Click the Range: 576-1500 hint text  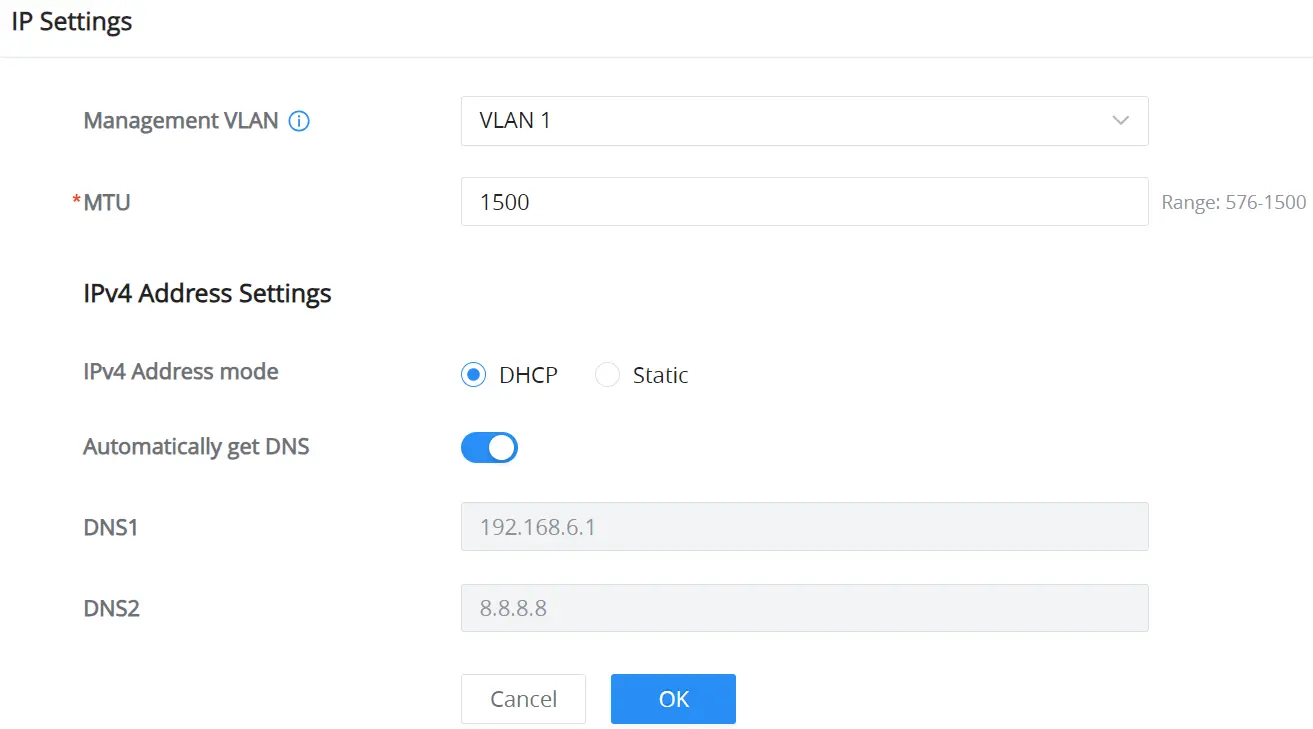coord(1234,202)
